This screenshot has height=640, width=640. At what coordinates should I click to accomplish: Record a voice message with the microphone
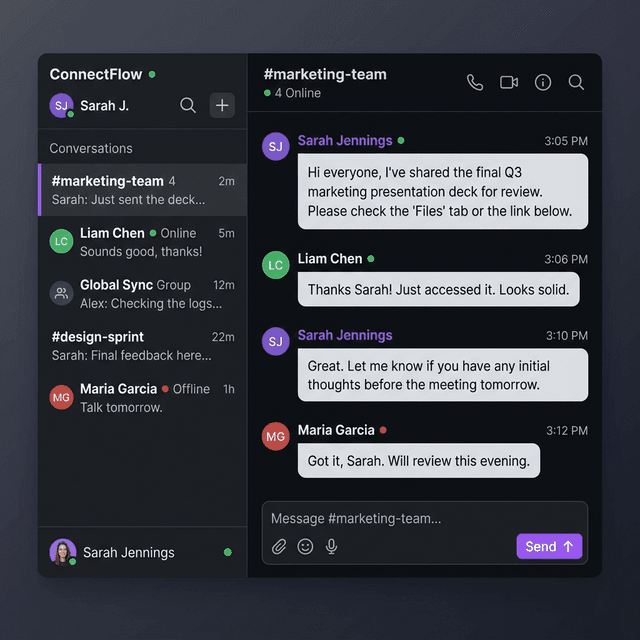tap(331, 547)
